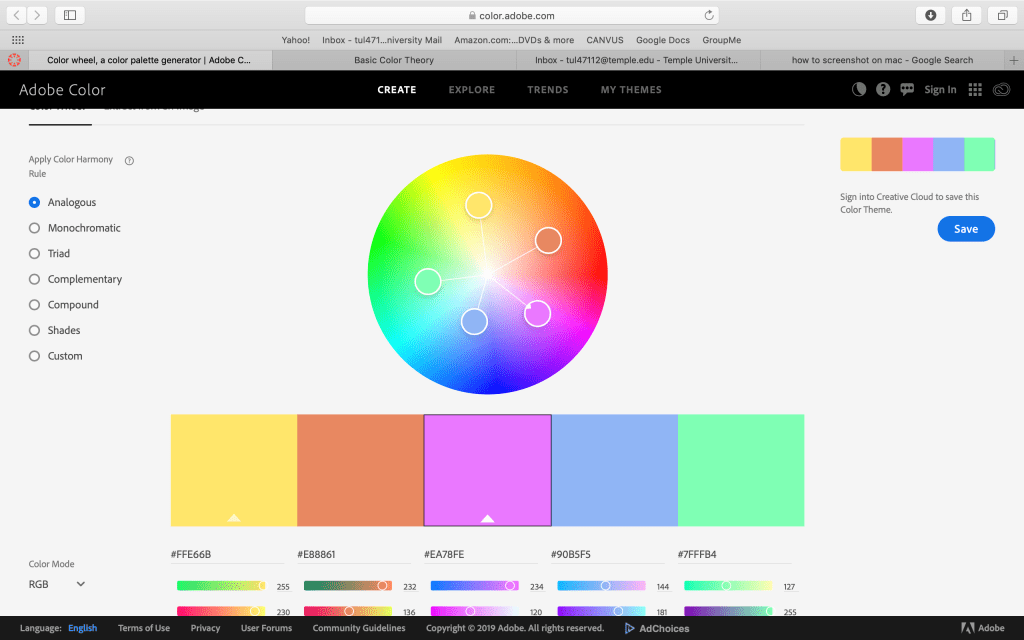The width and height of the screenshot is (1024, 640).
Task: Open the help question mark icon
Action: tap(883, 89)
